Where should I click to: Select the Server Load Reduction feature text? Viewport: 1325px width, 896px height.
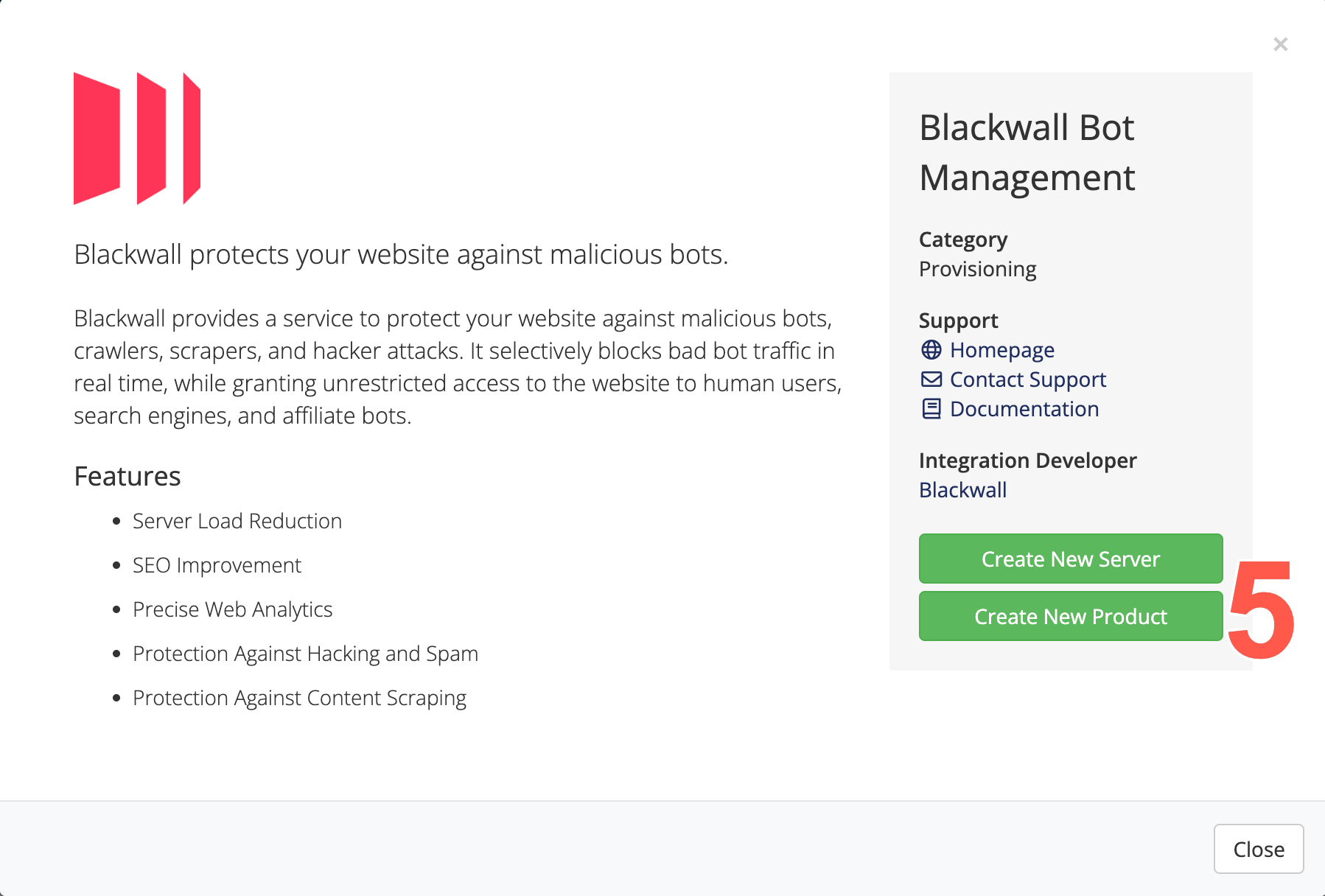click(x=237, y=521)
